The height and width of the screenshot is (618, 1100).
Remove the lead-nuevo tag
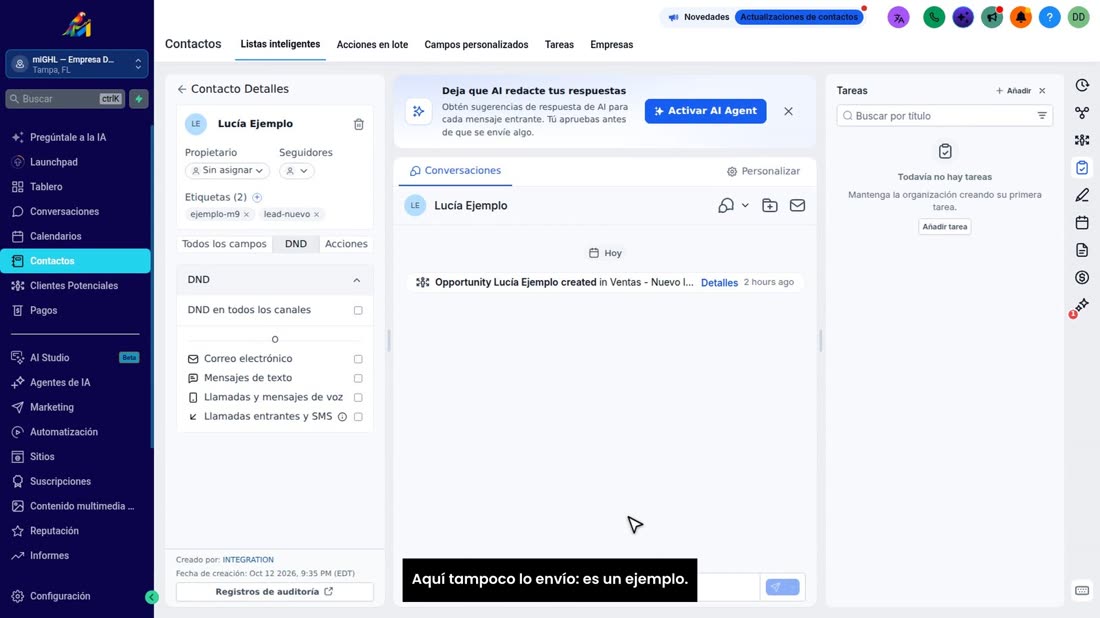(x=316, y=215)
